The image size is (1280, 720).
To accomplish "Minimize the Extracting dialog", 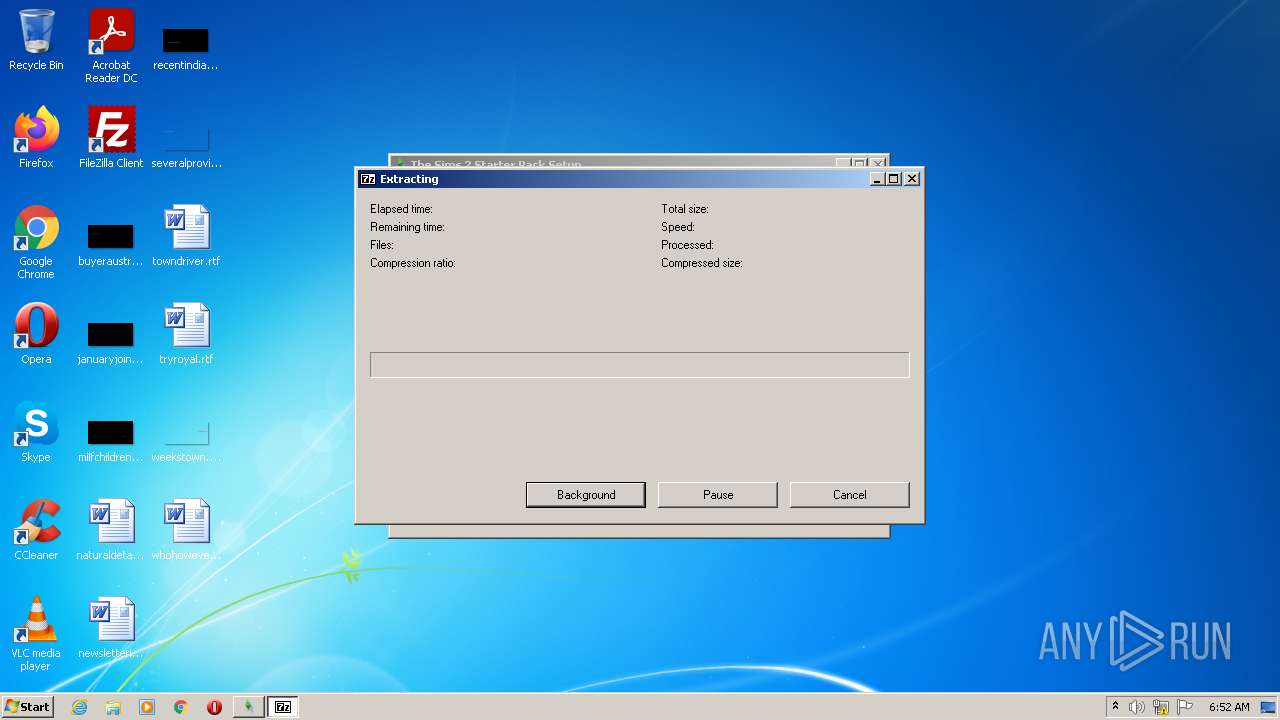I will click(877, 179).
